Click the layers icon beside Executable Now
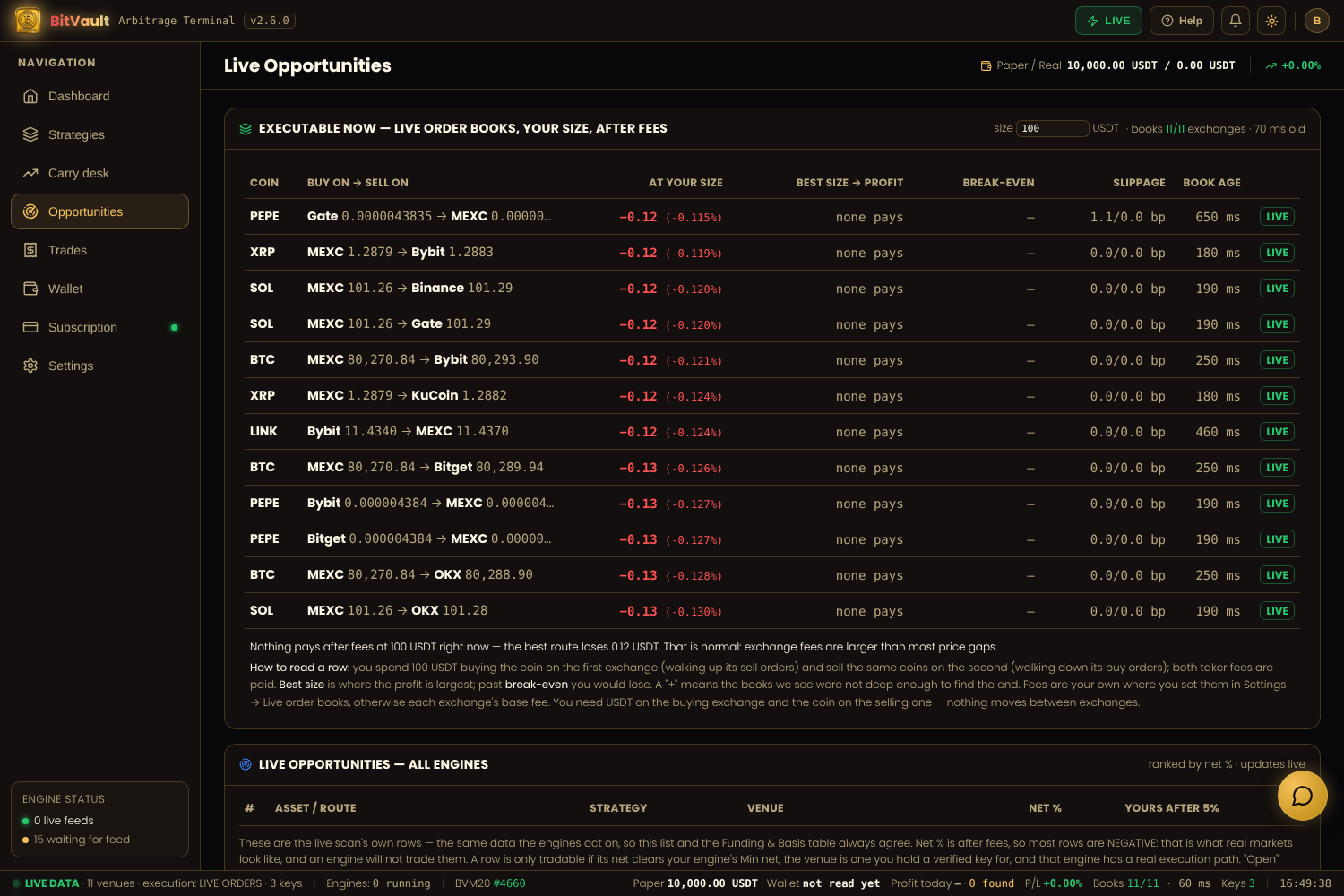Viewport: 1344px width, 896px height. click(246, 129)
